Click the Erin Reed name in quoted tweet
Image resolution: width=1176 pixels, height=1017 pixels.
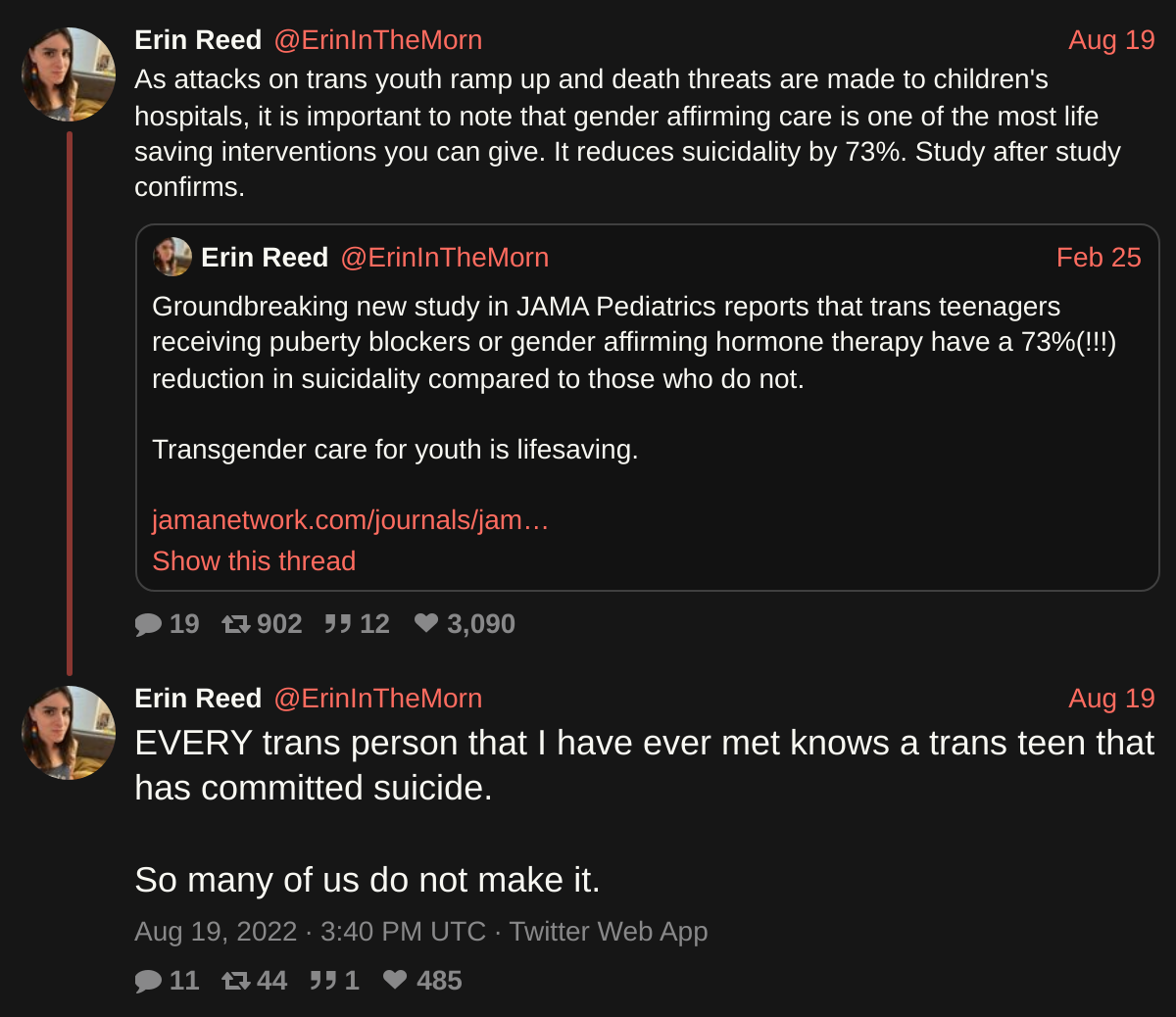tap(264, 258)
